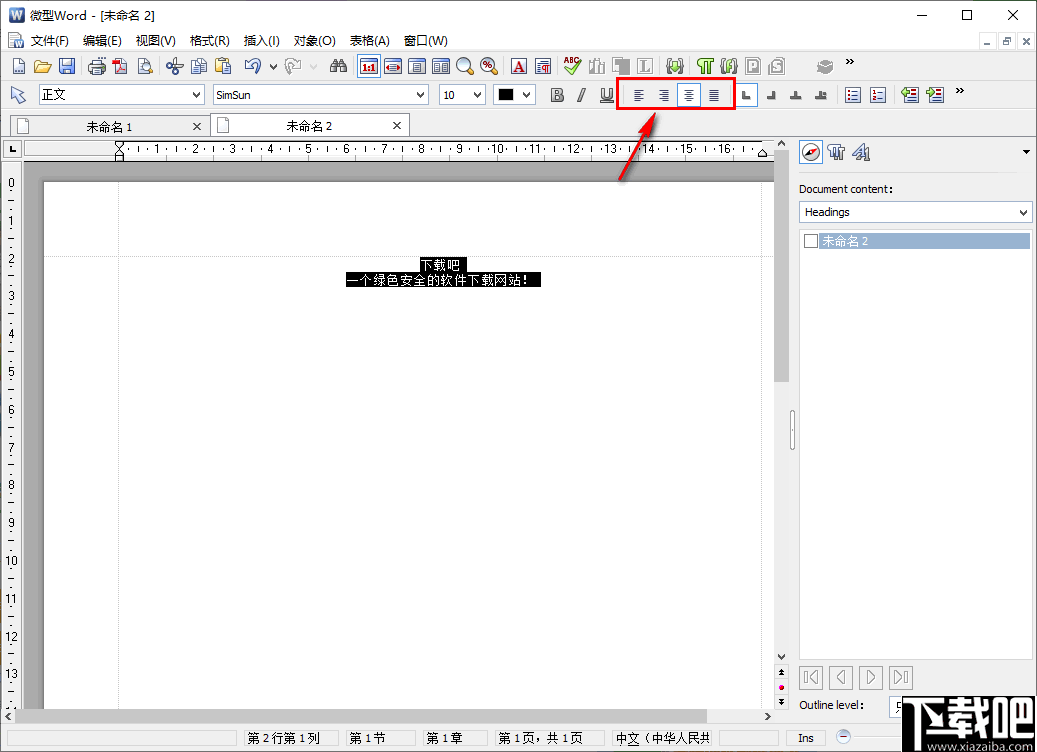
Task: Go to the last page navigation button
Action: click(x=900, y=677)
